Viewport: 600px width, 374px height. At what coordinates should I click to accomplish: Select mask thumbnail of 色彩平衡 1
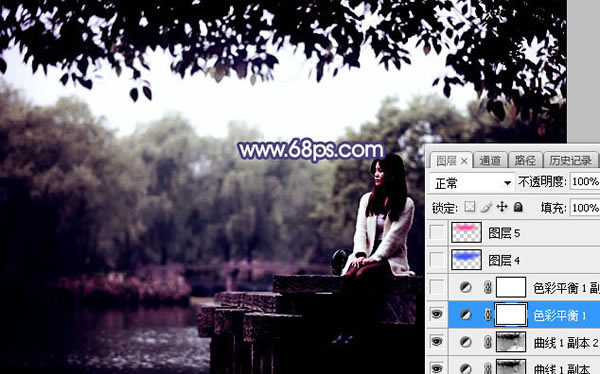[x=511, y=315]
